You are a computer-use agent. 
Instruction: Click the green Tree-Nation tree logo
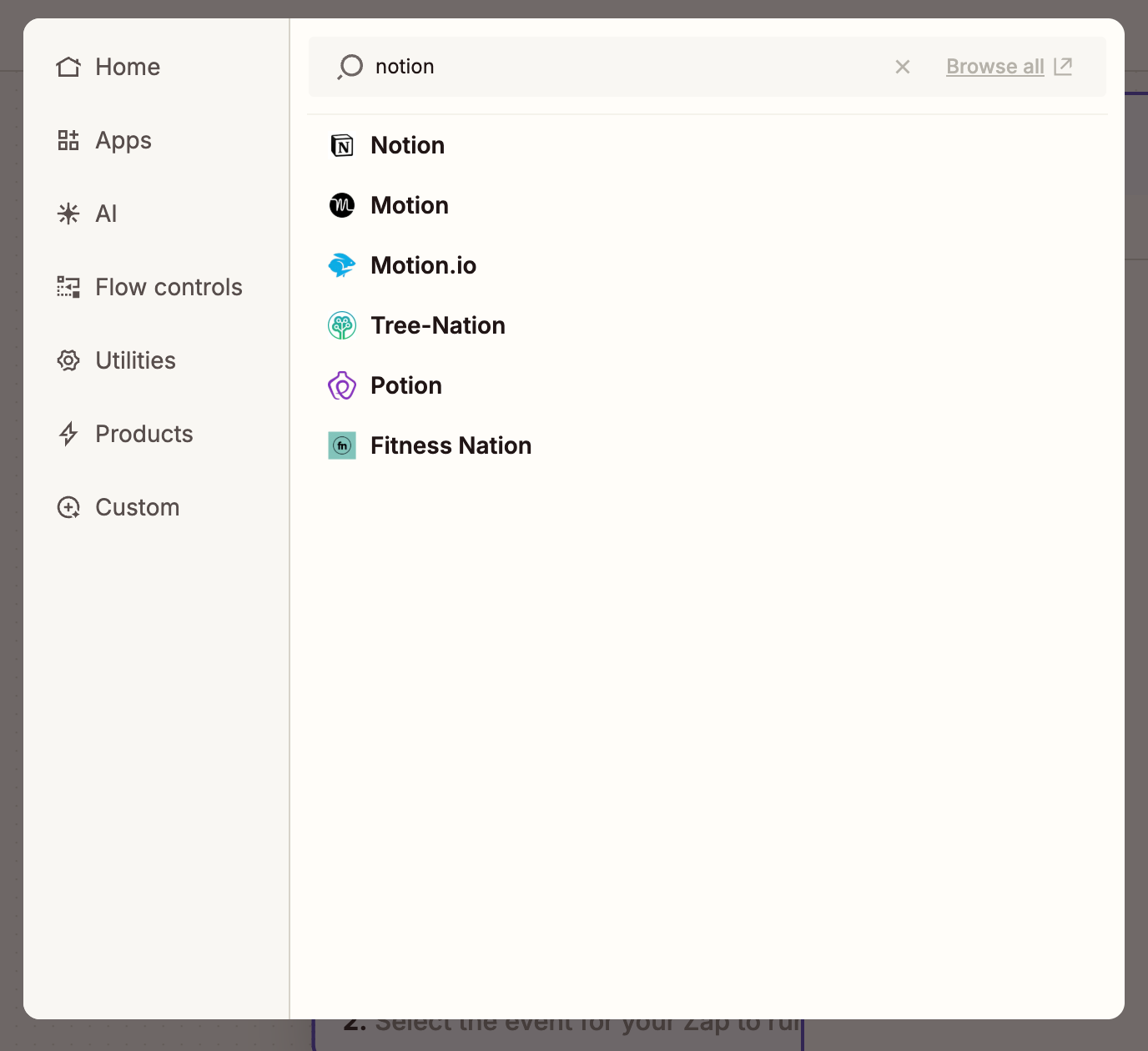(x=342, y=325)
